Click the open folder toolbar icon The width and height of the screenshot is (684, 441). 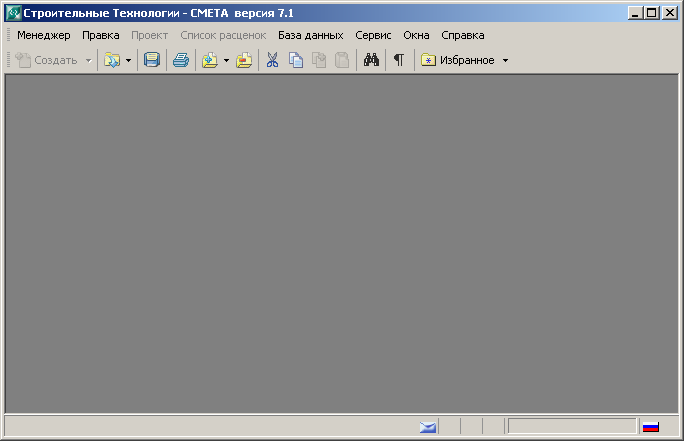point(112,60)
